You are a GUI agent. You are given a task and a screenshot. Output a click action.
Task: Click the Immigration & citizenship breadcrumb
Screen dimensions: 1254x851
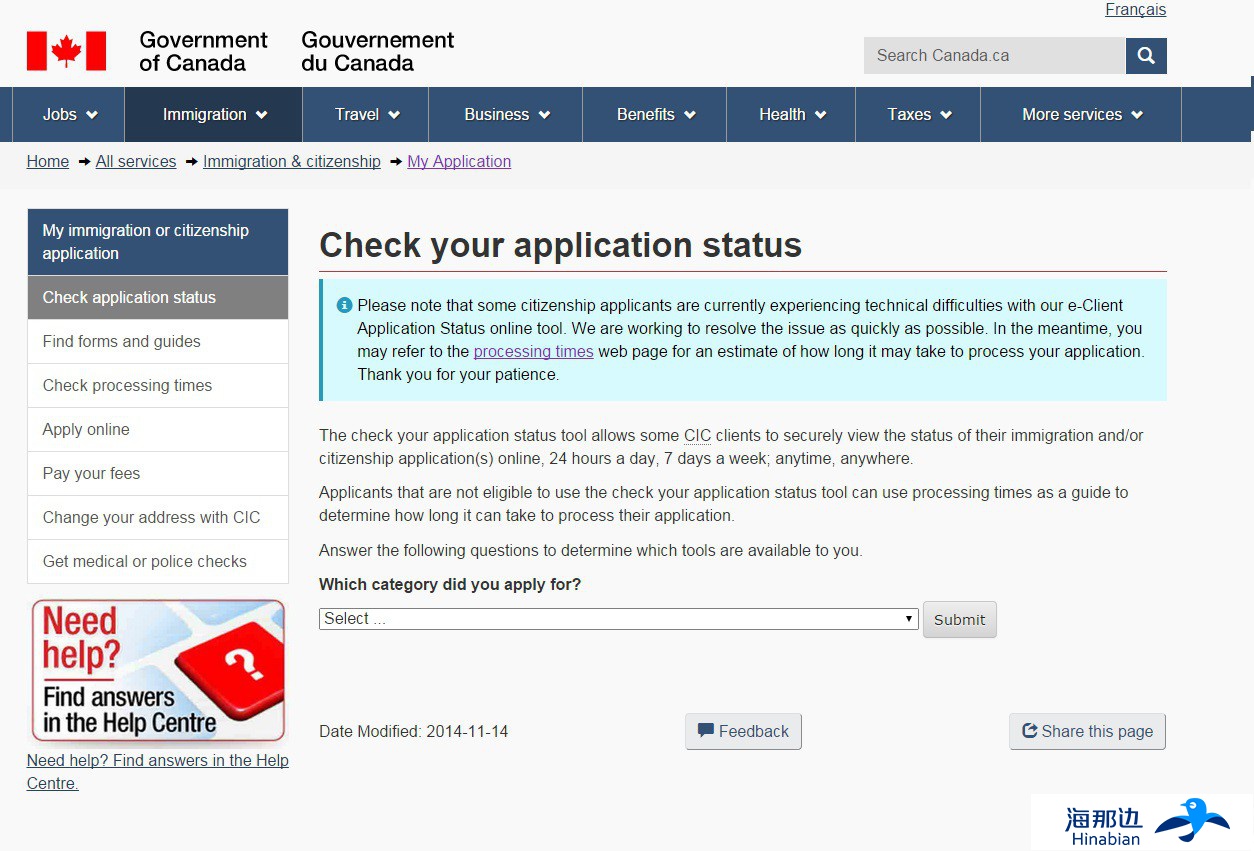[x=292, y=162]
